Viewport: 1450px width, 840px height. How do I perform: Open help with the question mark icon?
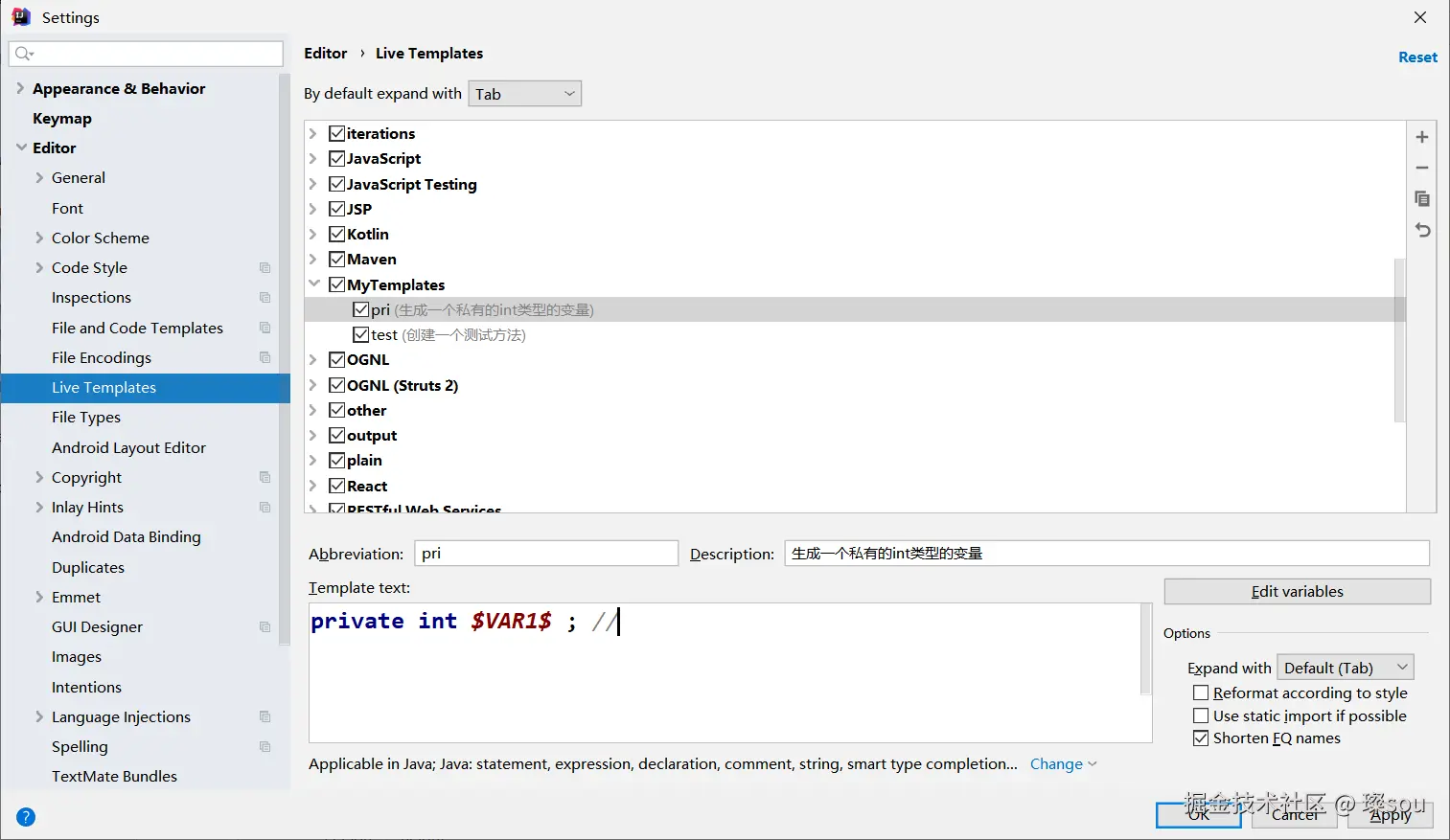pos(26,817)
